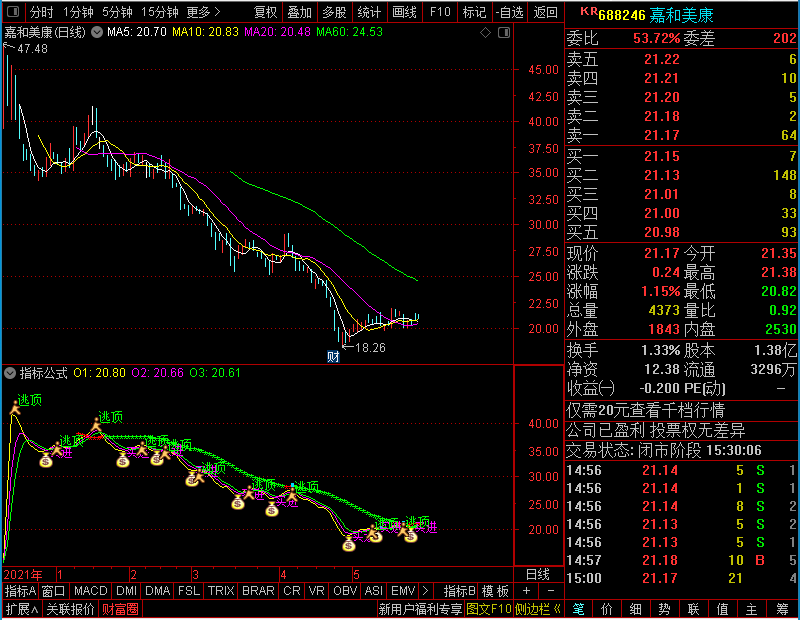Select the 筹 chip distribution tab
Screen dimensions: 800x620
[x=782, y=609]
